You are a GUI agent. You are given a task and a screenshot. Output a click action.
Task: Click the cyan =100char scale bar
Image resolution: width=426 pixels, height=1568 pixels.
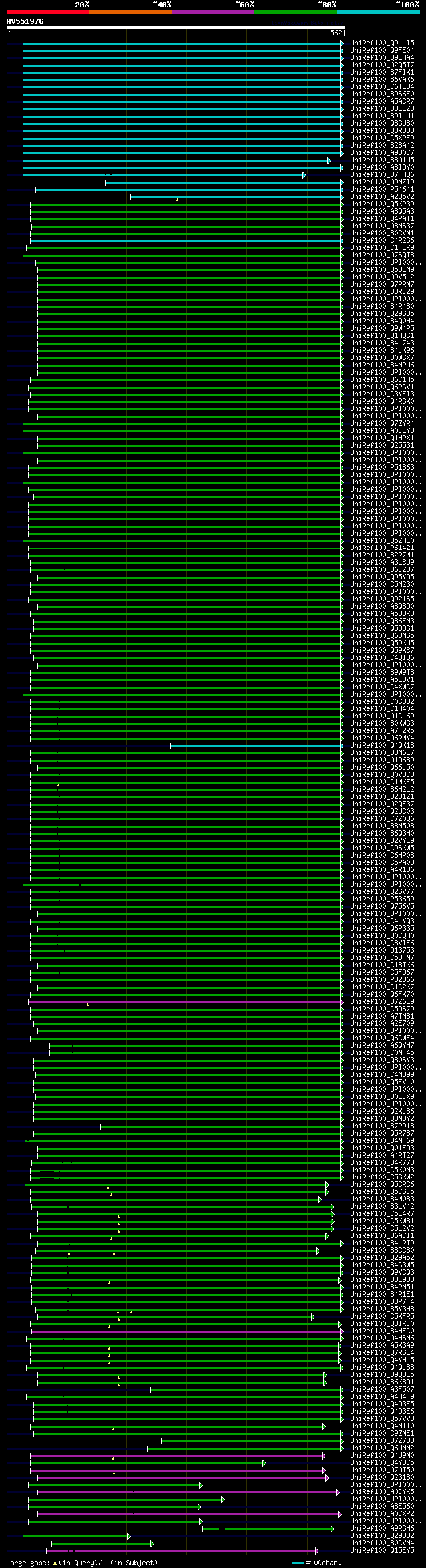point(298,1563)
